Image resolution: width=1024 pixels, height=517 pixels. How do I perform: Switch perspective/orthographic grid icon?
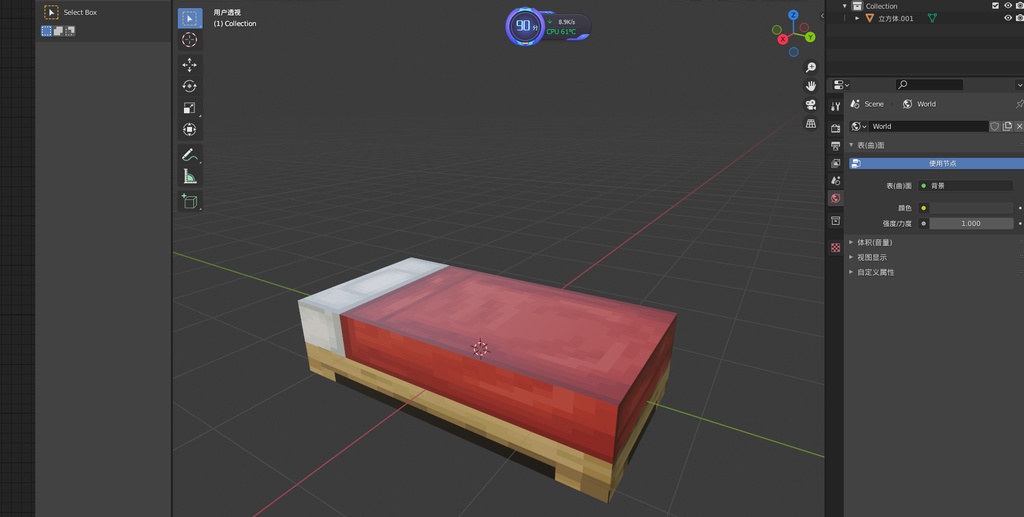[x=810, y=124]
